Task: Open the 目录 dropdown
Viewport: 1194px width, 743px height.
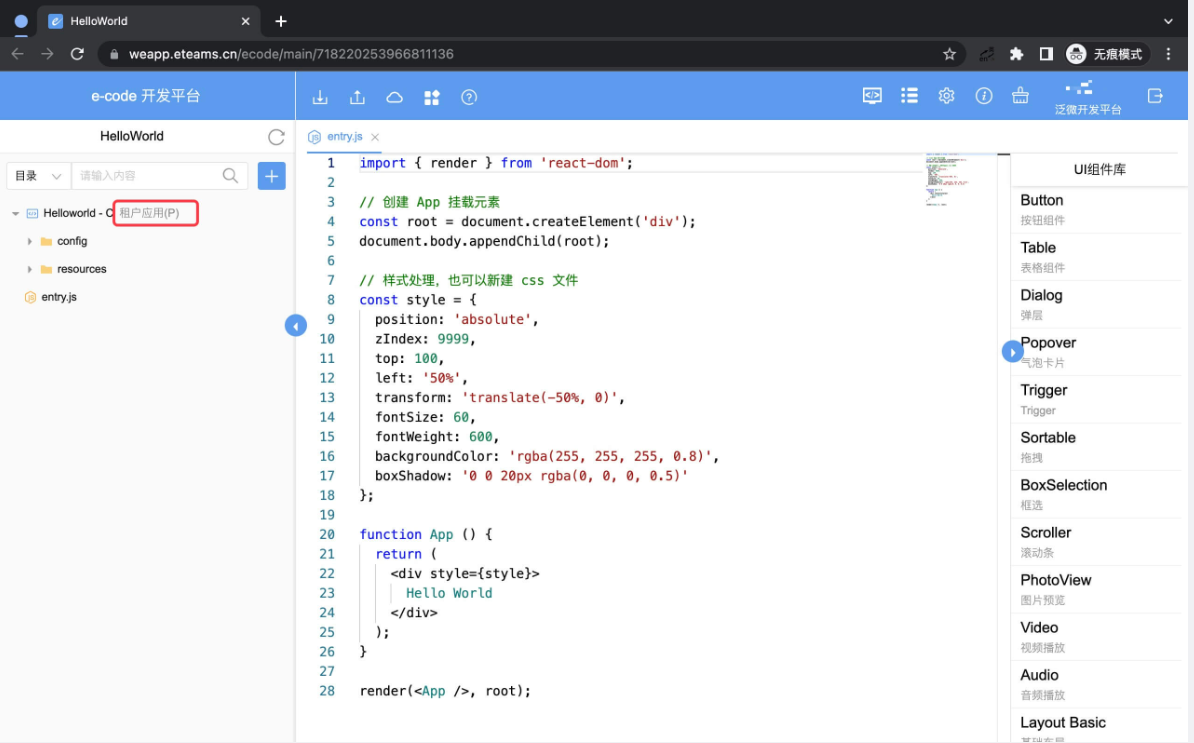Action: [38, 176]
